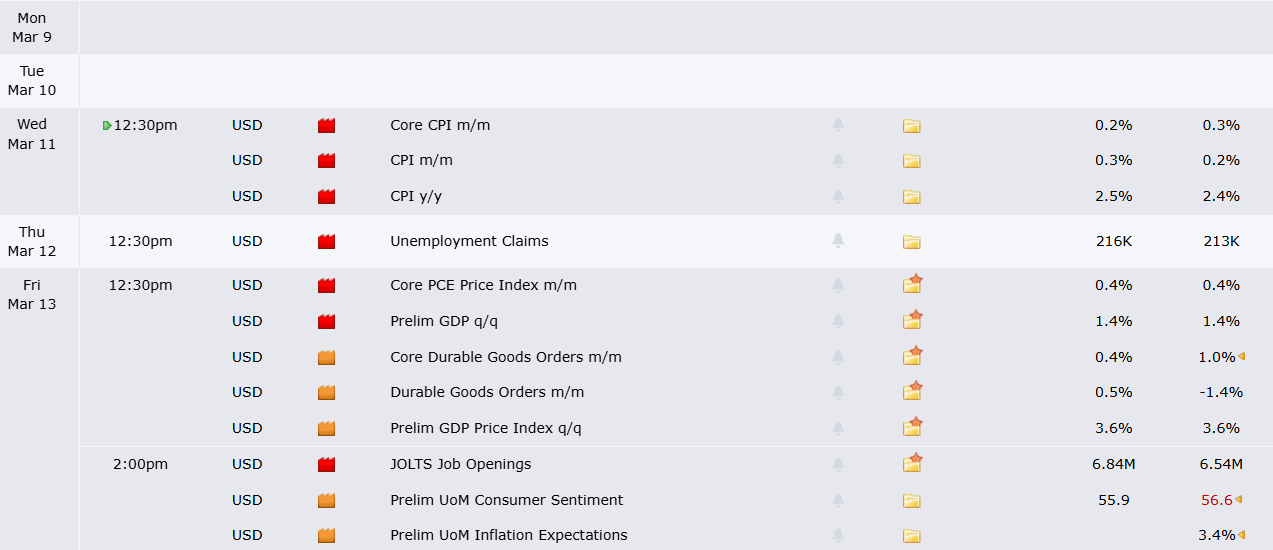Open starred detail folder for Core PCE Price Index
The image size is (1273, 550).
(x=911, y=285)
